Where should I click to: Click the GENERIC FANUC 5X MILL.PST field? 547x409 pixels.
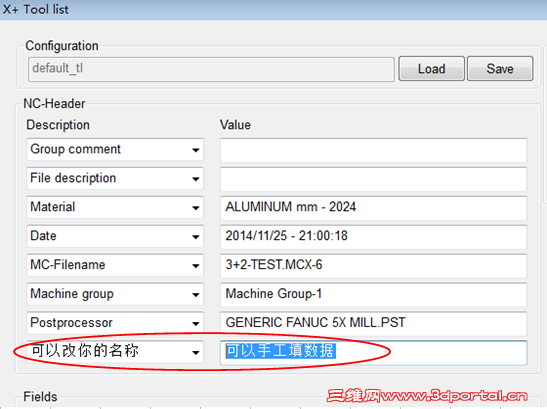(373, 324)
